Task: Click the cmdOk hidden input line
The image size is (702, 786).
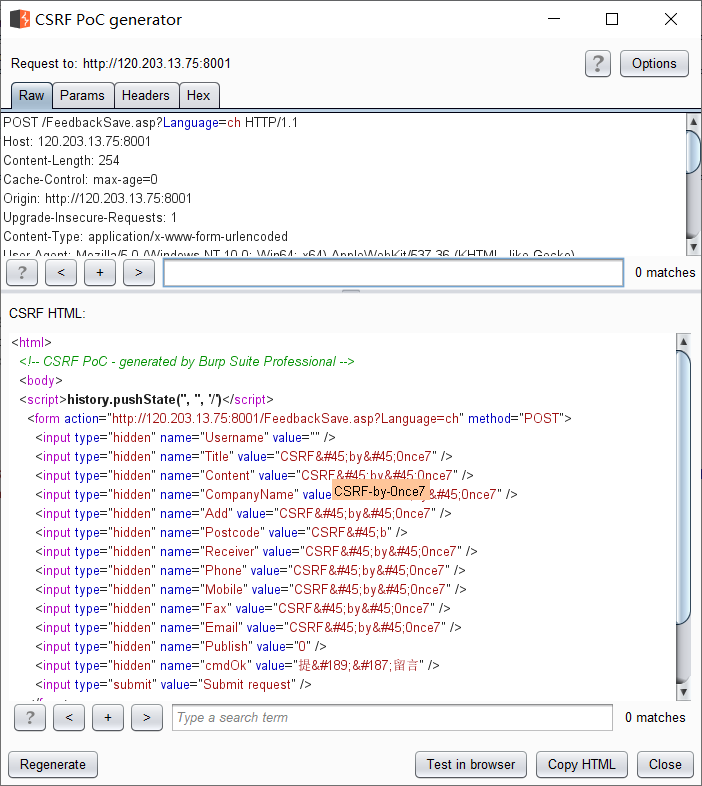Action: pos(237,666)
